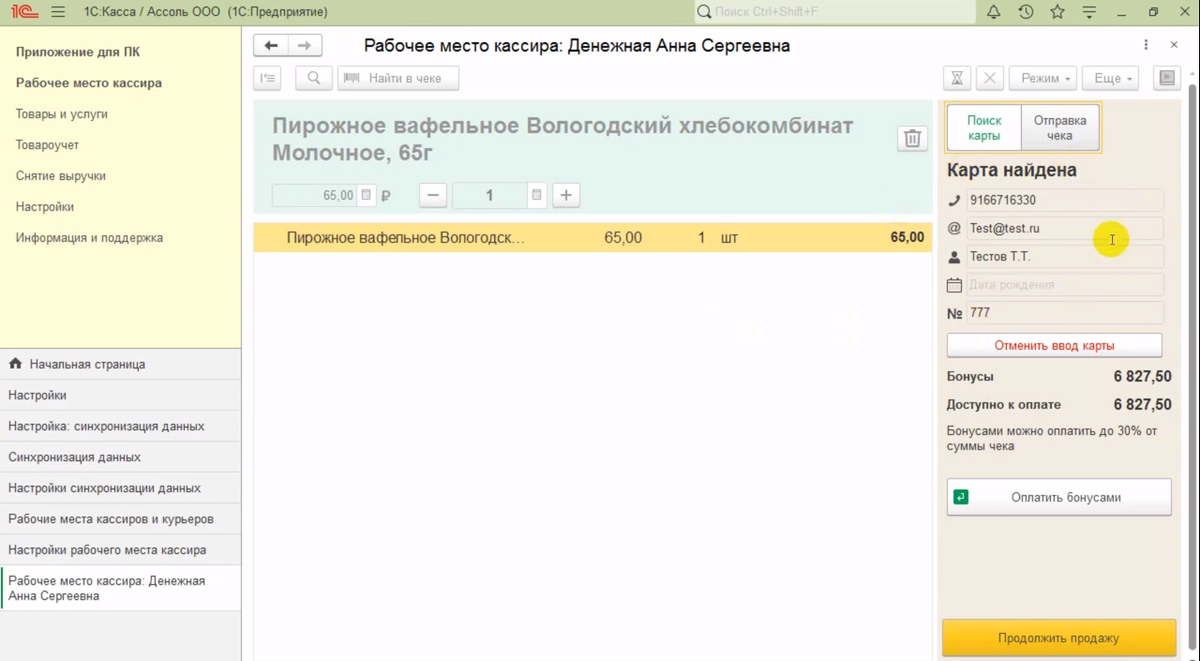Click the phone number field 9166716330
Screen dimensions: 1200x661
(1065, 200)
